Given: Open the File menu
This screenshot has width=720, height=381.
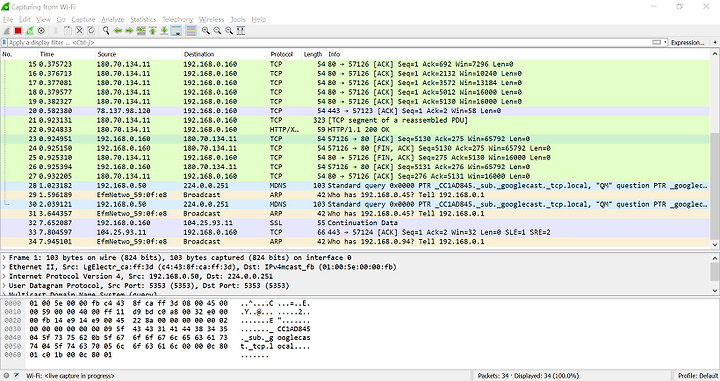Looking at the screenshot, I should point(8,19).
